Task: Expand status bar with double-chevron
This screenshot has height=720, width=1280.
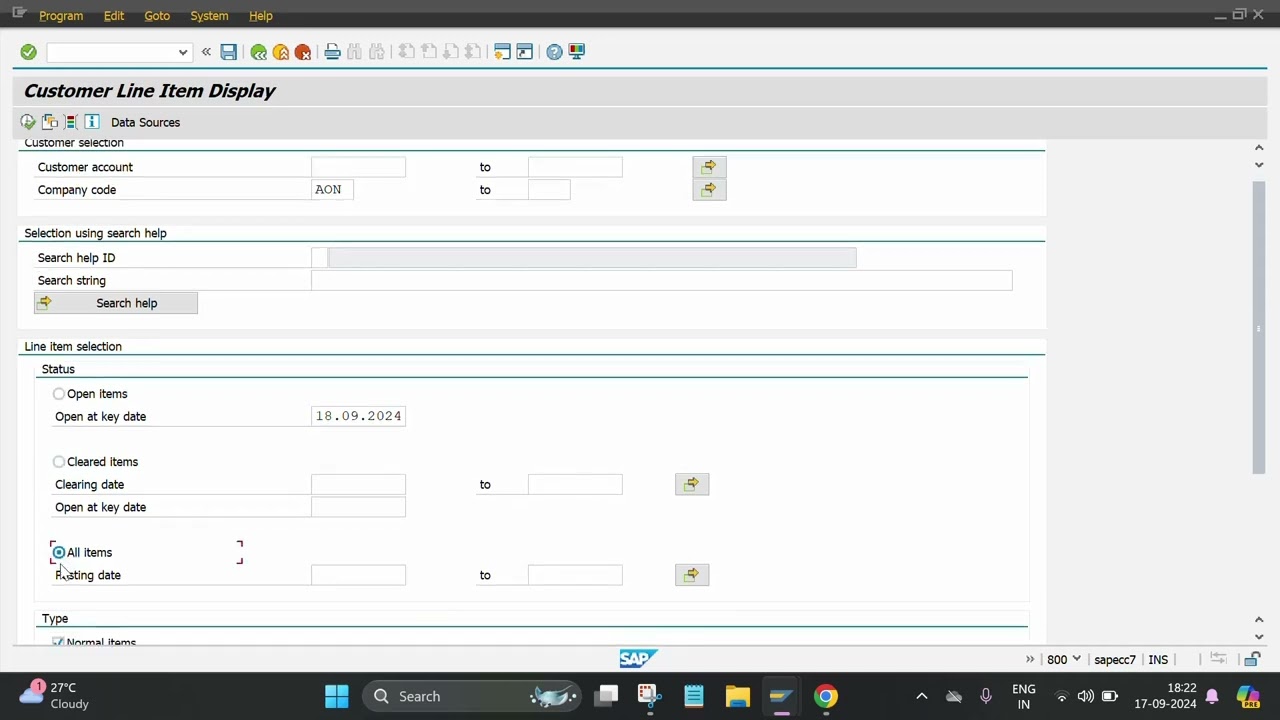Action: coord(1030,659)
